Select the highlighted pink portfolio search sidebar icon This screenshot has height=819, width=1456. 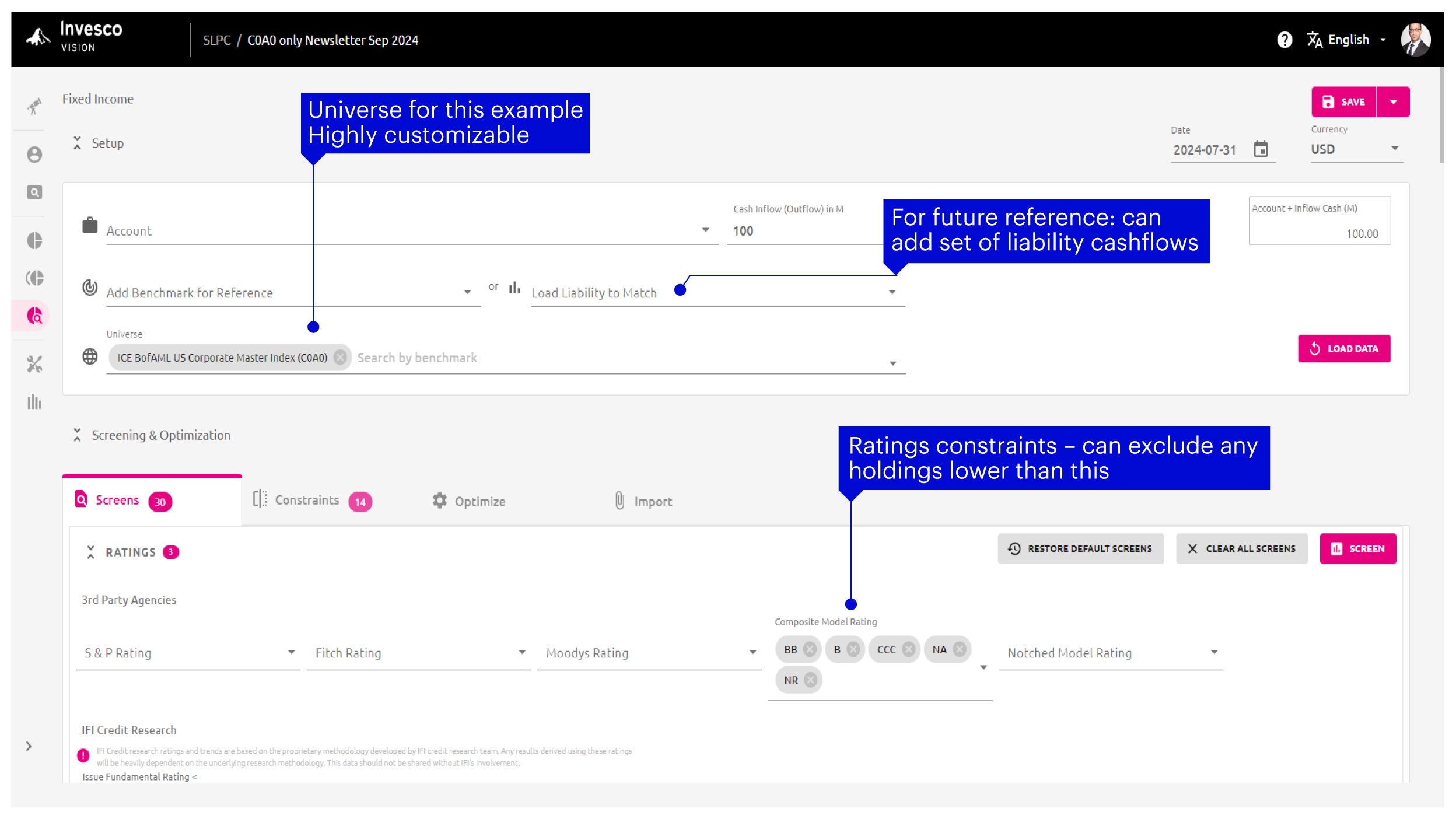coord(34,316)
